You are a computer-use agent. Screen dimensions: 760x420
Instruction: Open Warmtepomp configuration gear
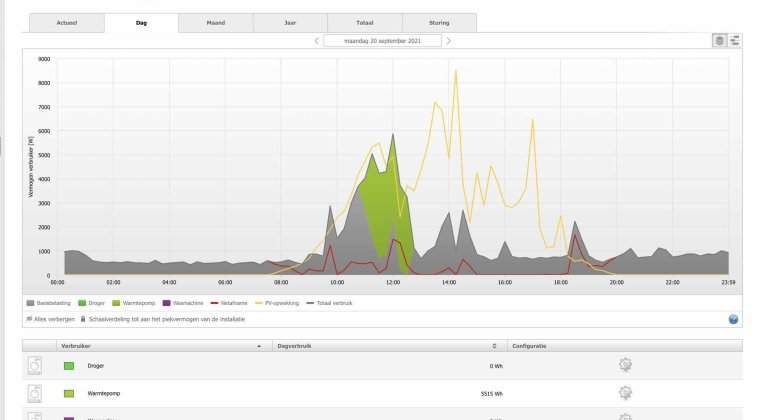(x=625, y=393)
